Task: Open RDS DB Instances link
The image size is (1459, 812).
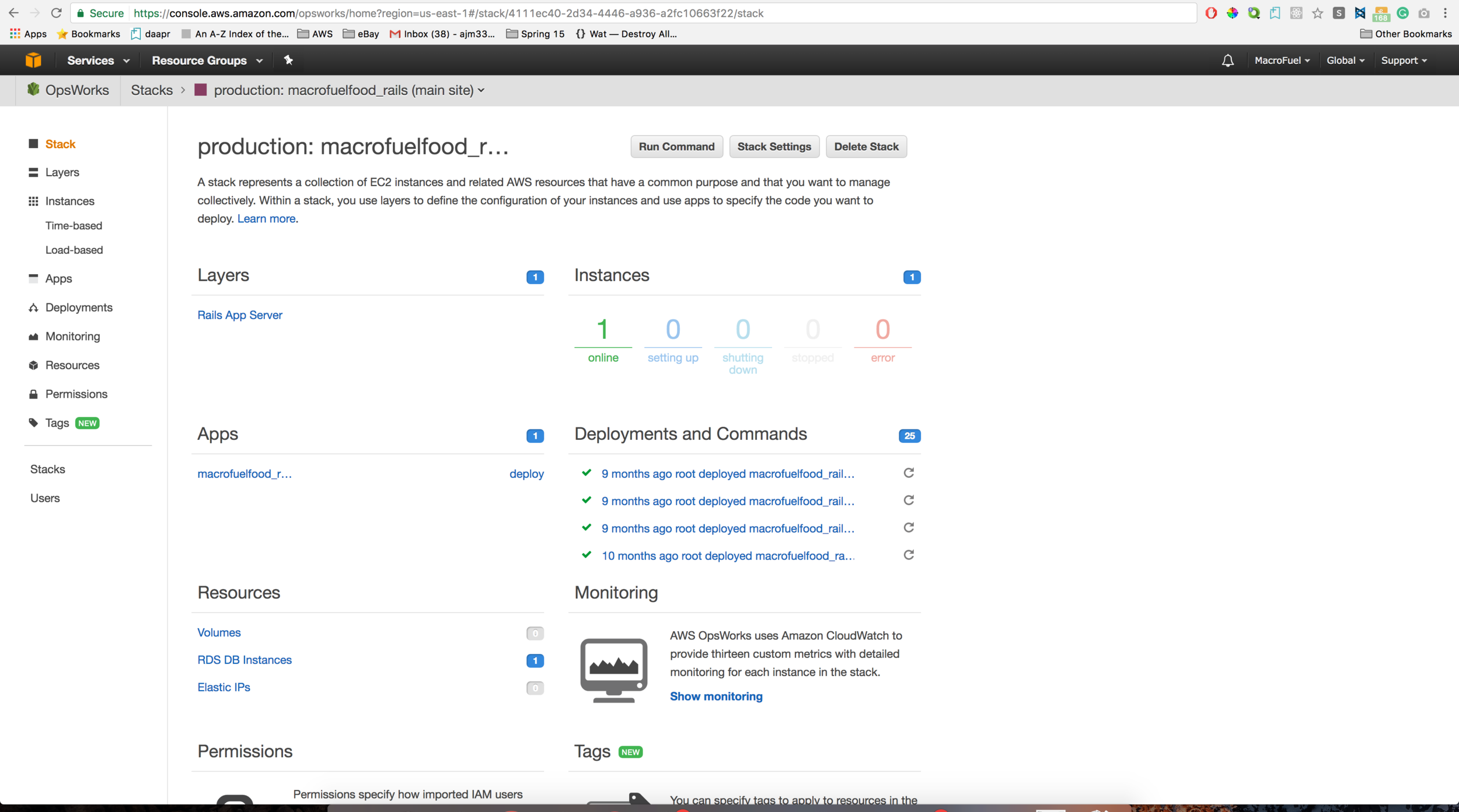Action: click(245, 660)
